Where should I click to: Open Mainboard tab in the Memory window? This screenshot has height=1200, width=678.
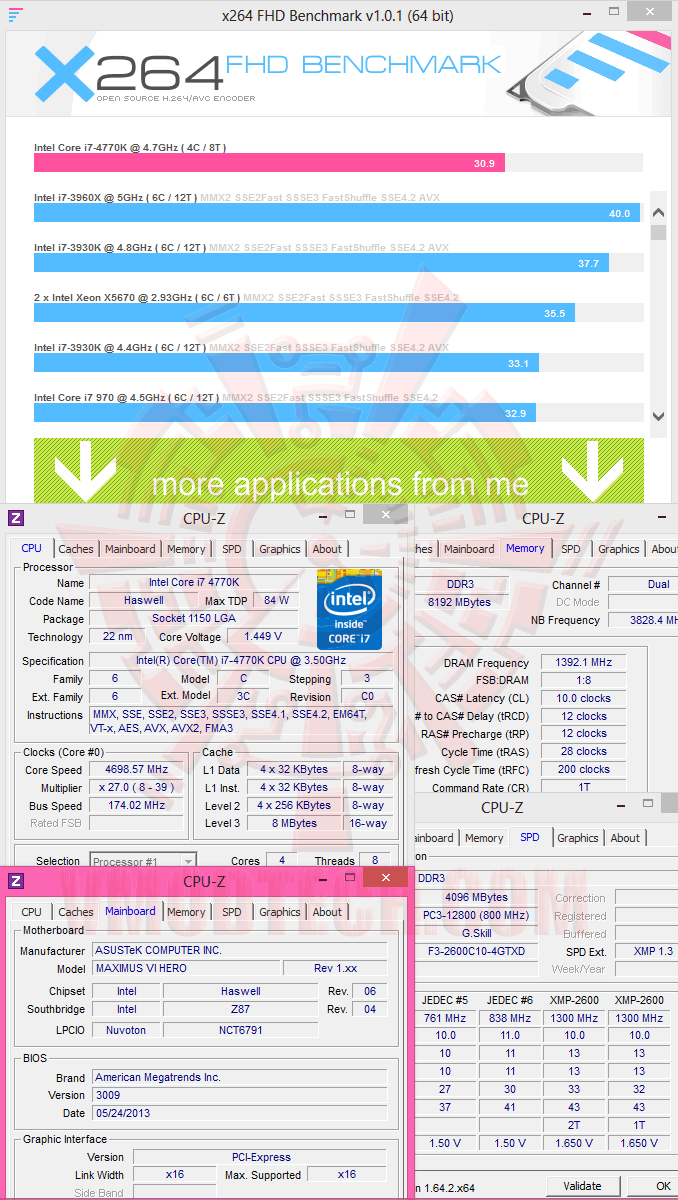pyautogui.click(x=469, y=549)
